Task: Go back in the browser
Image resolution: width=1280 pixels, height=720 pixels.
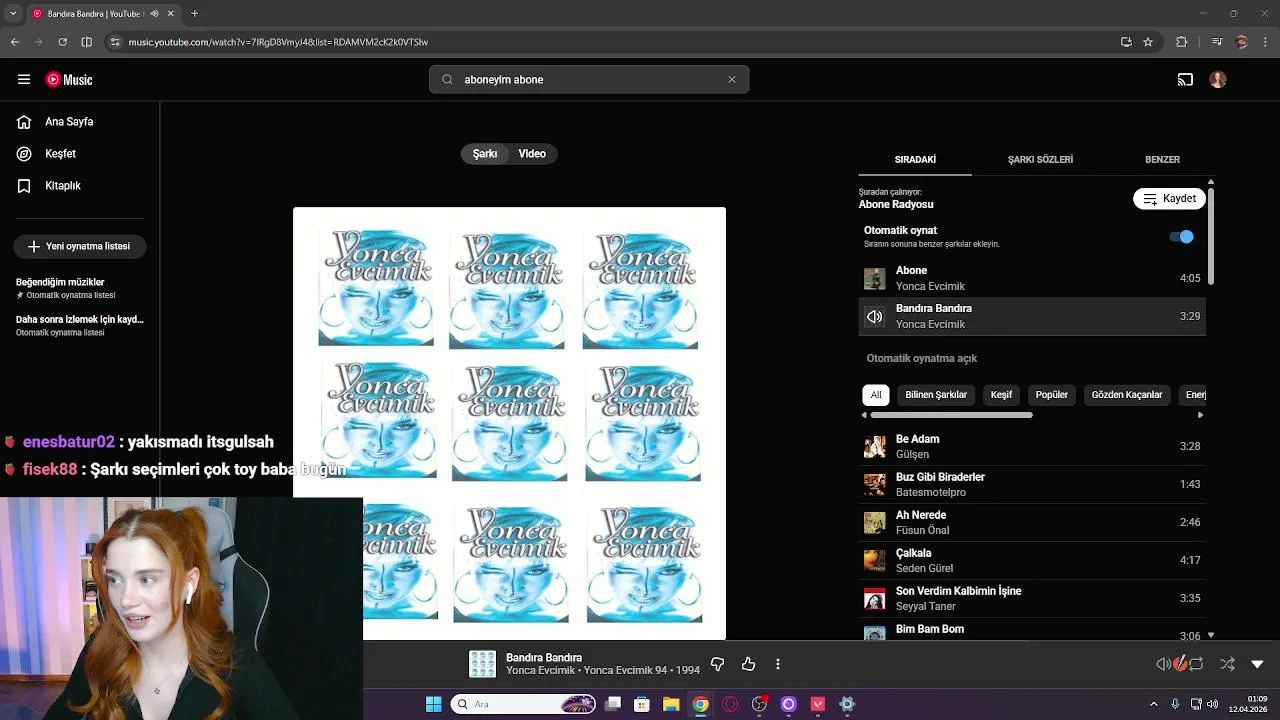Action: [x=14, y=42]
